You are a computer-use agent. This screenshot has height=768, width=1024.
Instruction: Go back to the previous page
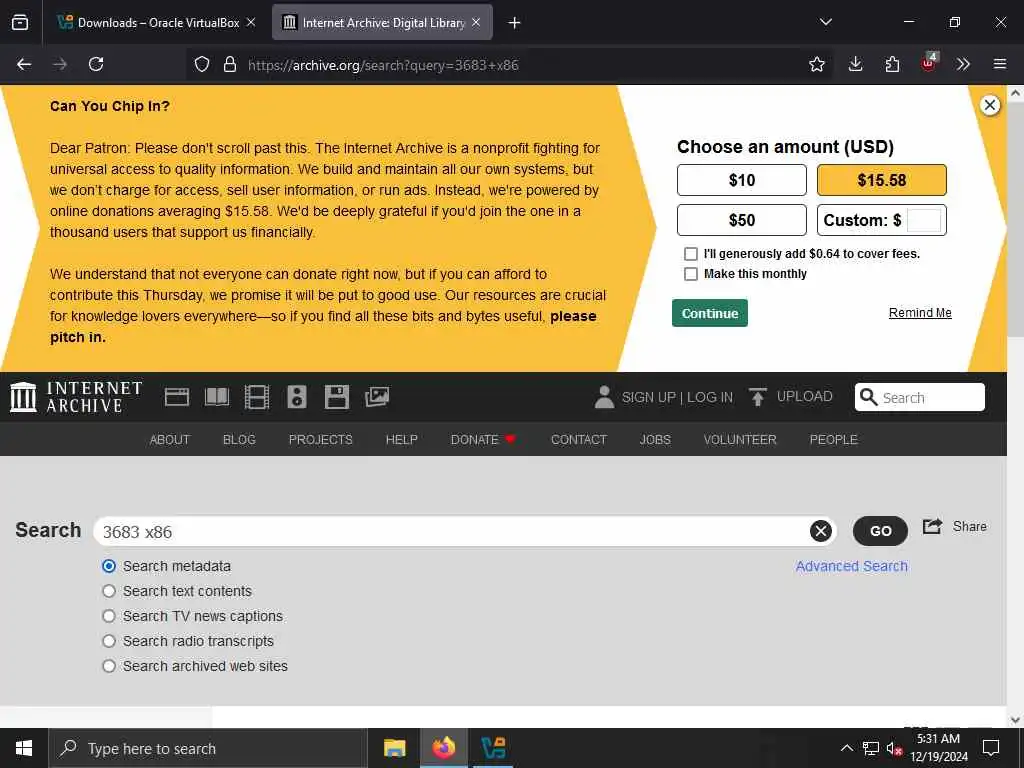point(24,64)
